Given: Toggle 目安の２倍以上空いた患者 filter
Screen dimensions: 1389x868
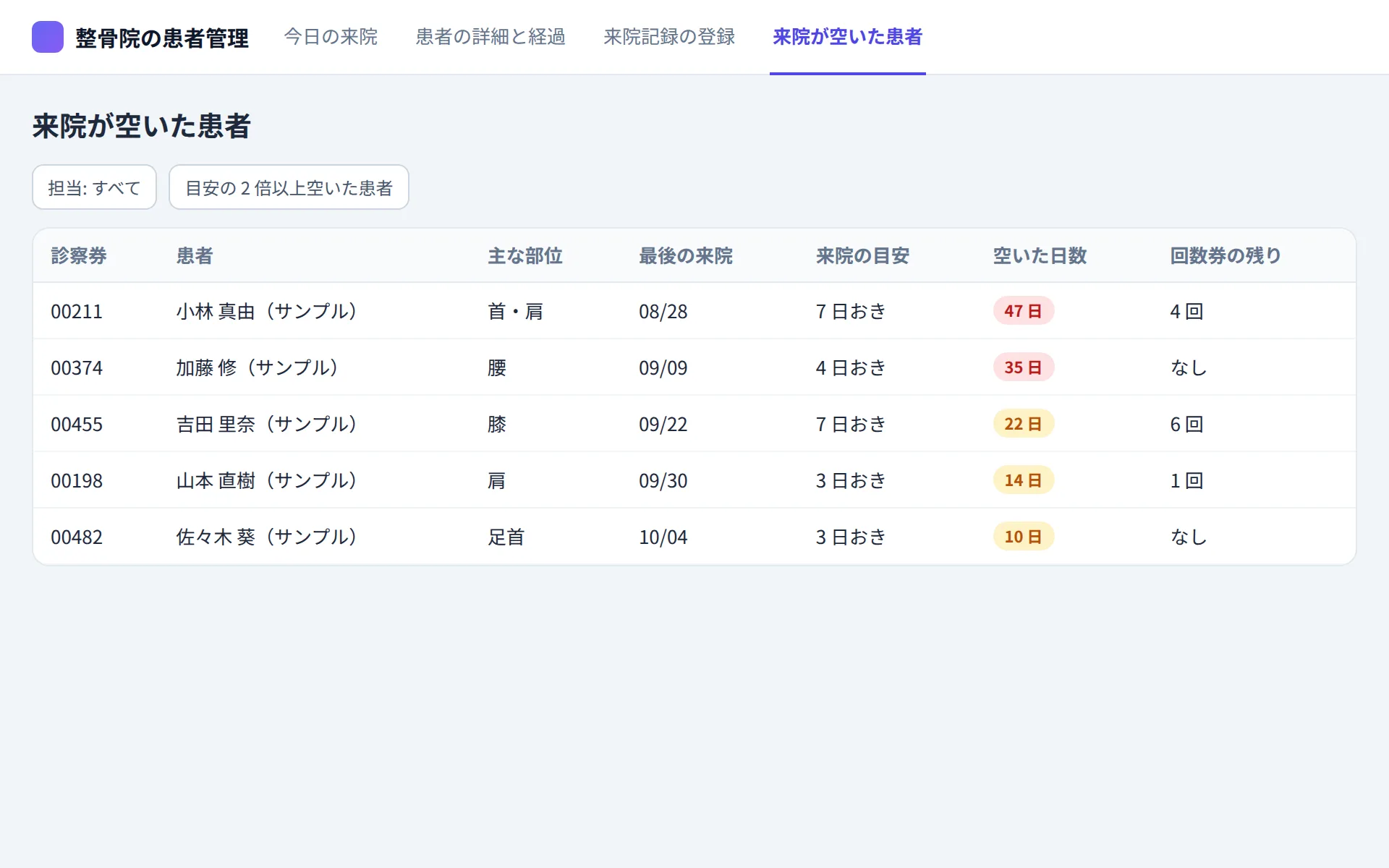Looking at the screenshot, I should pyautogui.click(x=289, y=187).
